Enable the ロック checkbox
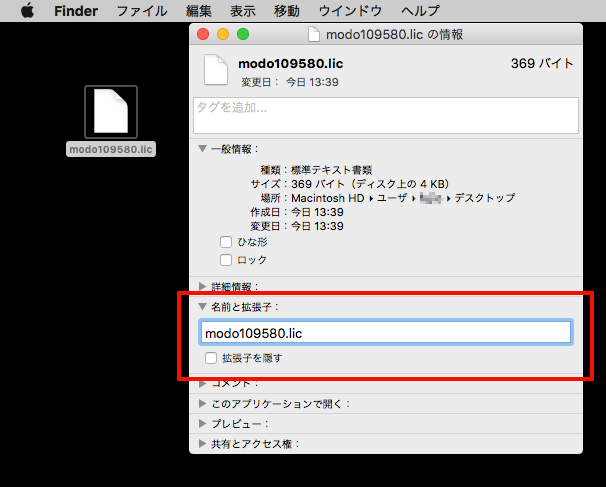Image resolution: width=606 pixels, height=487 pixels. (226, 260)
